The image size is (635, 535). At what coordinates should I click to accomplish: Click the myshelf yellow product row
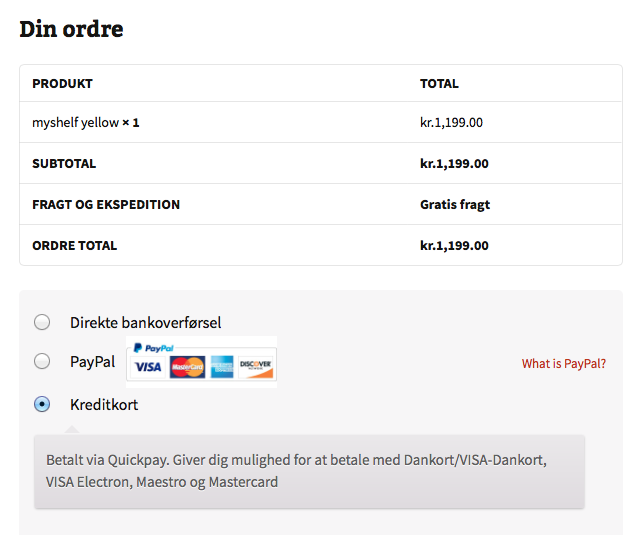[x=321, y=122]
